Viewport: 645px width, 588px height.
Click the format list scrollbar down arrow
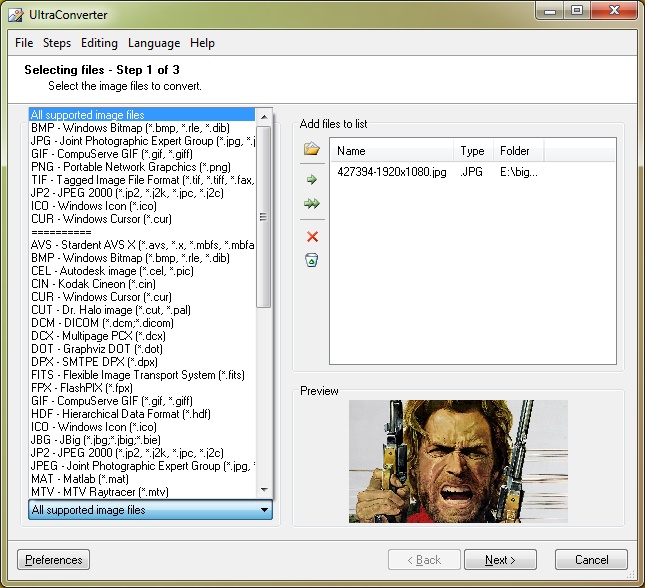coord(265,490)
